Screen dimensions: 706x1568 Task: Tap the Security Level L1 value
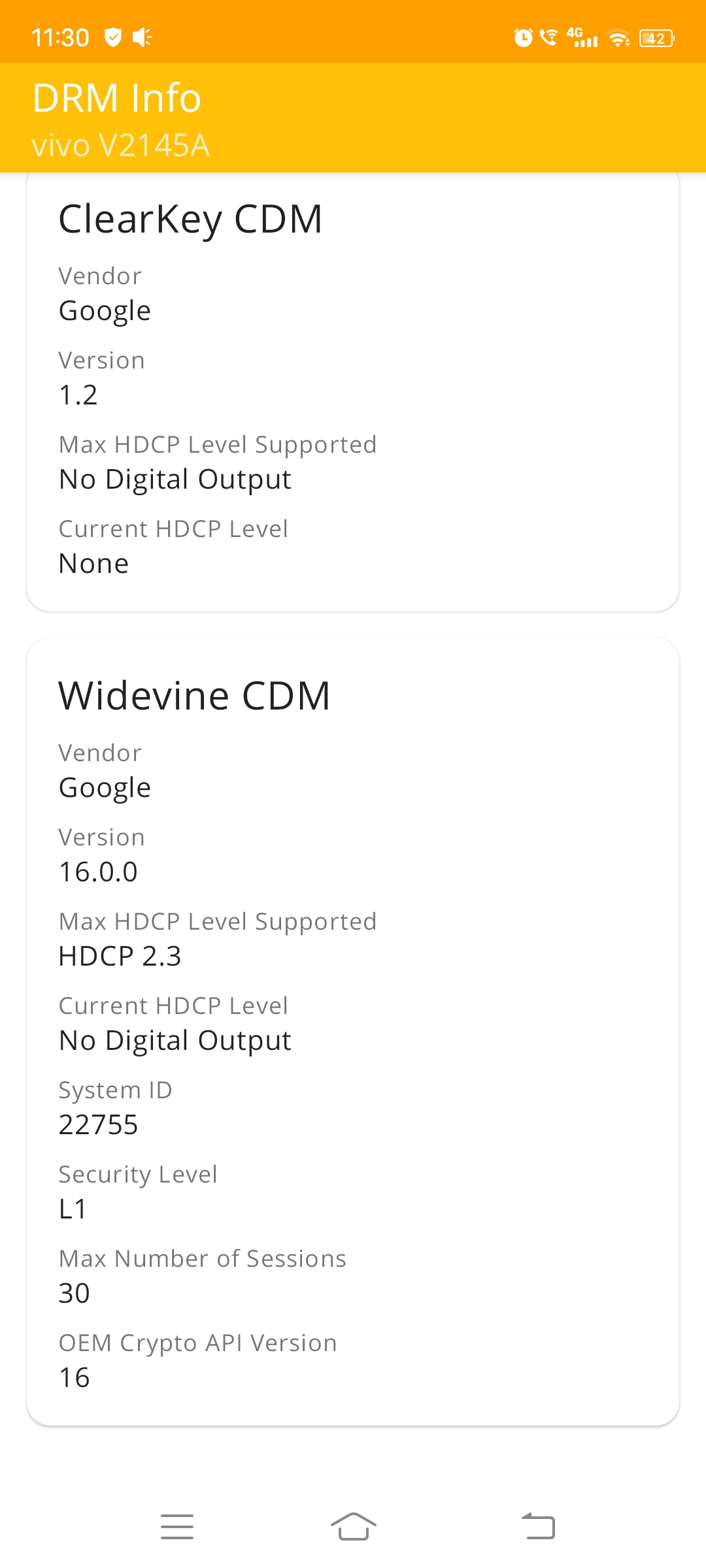(73, 1209)
